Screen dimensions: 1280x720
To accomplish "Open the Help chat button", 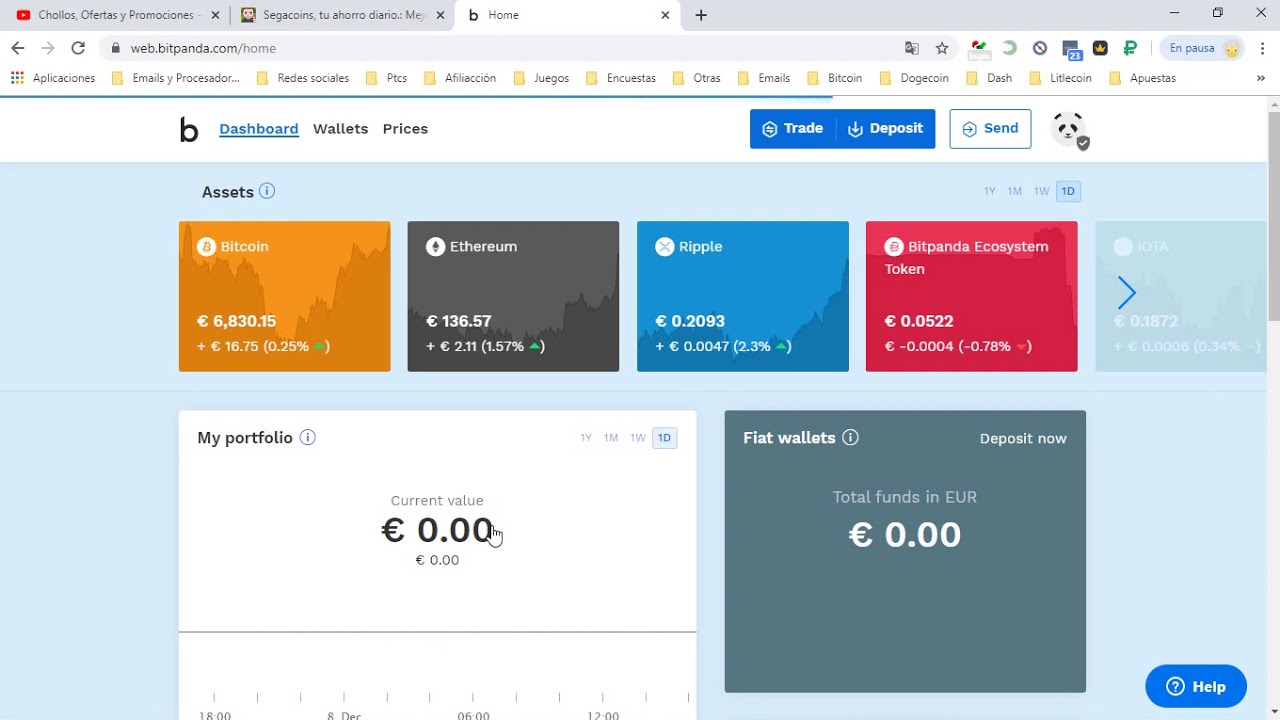I will tap(1196, 686).
